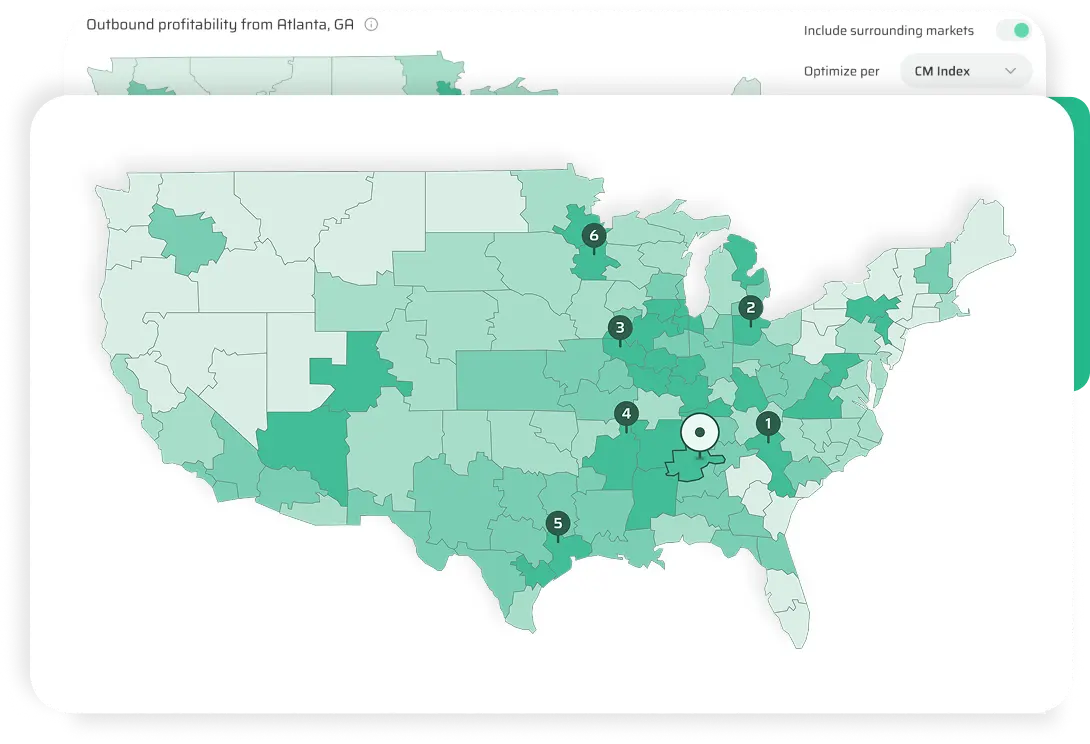Select map pin number 2
1090x744 pixels.
pyautogui.click(x=751, y=308)
